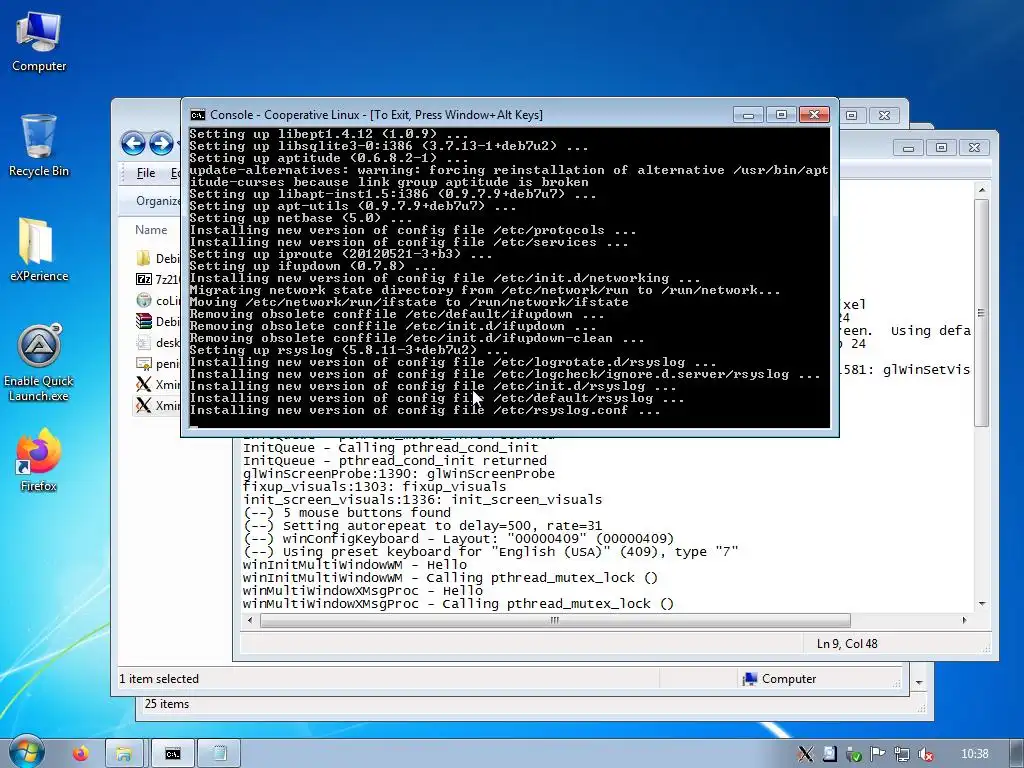The image size is (1024, 768).
Task: Maximize the Explorer window behind Console
Action: click(852, 116)
